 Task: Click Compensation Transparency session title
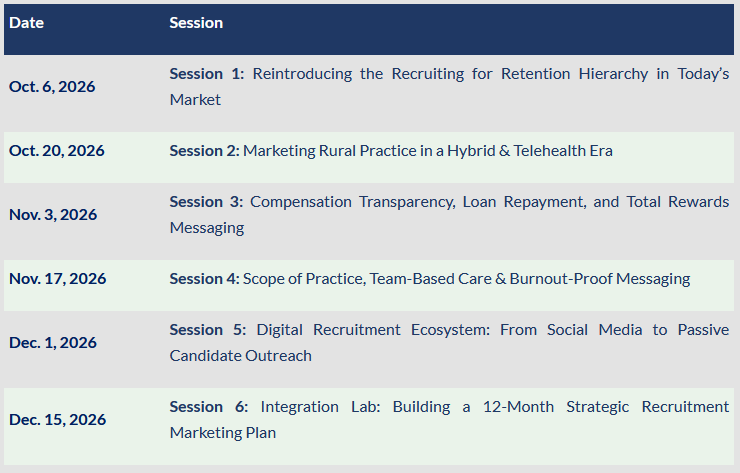coord(449,215)
